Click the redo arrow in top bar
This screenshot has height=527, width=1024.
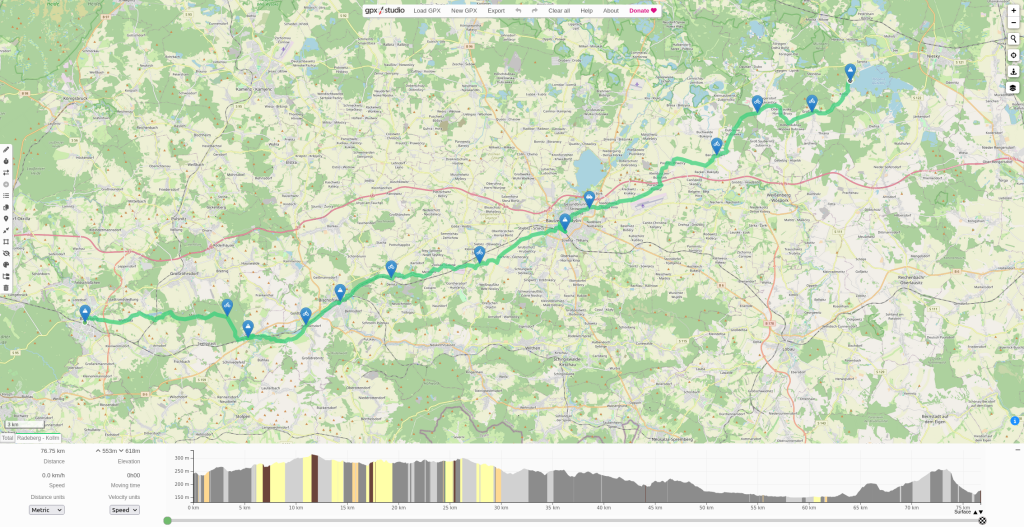click(x=535, y=10)
